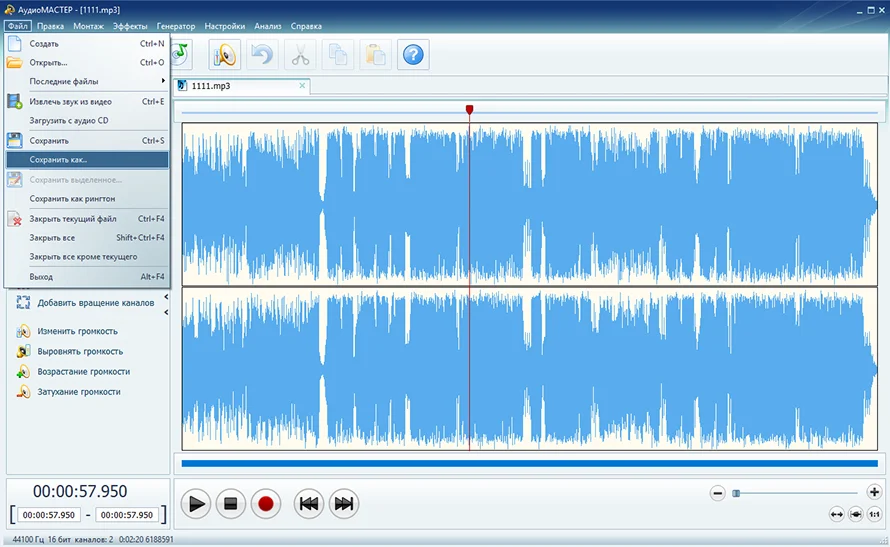Close the 1111.mp3 tab
The image size is (890, 547).
click(x=302, y=86)
